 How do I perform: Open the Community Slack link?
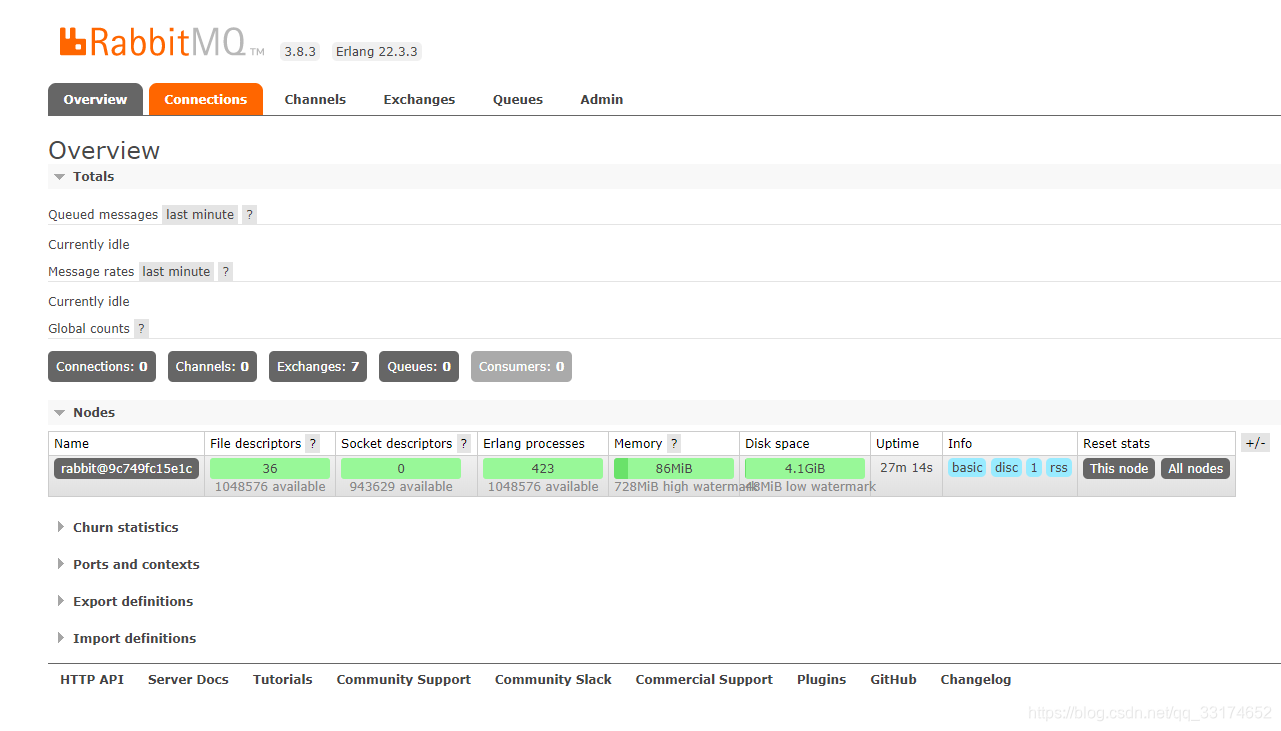[x=553, y=679]
